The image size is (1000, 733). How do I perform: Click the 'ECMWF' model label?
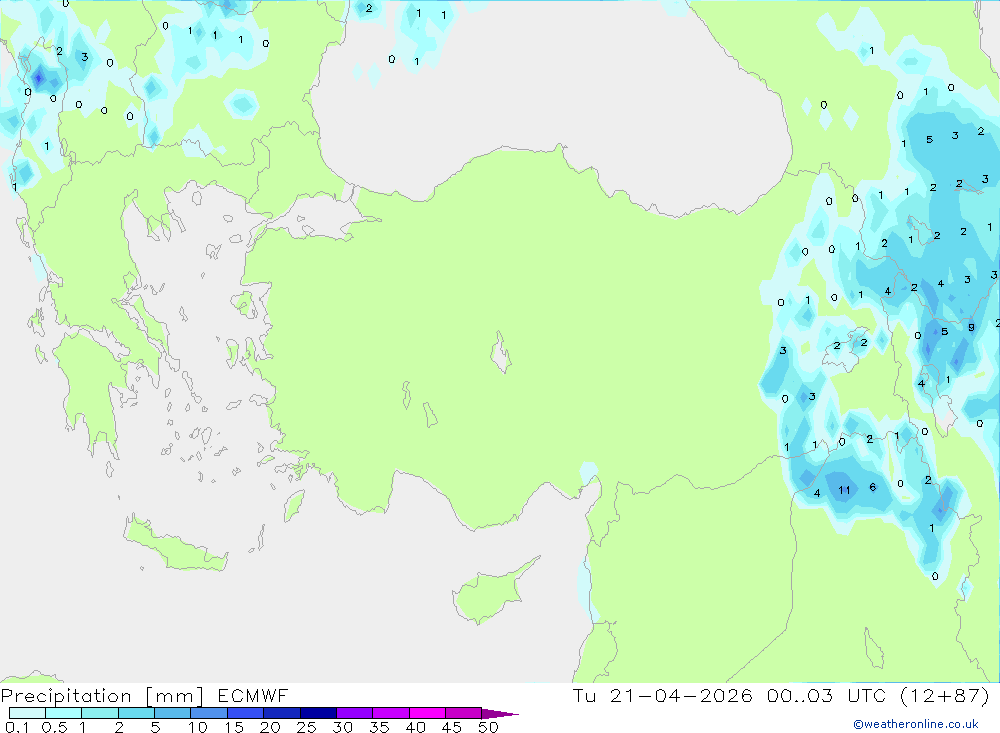(253, 695)
